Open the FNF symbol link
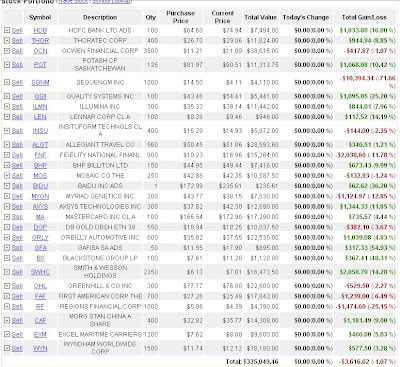This screenshot has width=400, height=367. tap(40, 155)
